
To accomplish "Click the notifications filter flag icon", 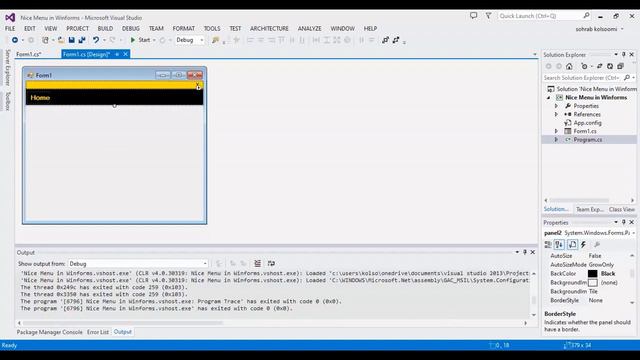I will tap(488, 16).
